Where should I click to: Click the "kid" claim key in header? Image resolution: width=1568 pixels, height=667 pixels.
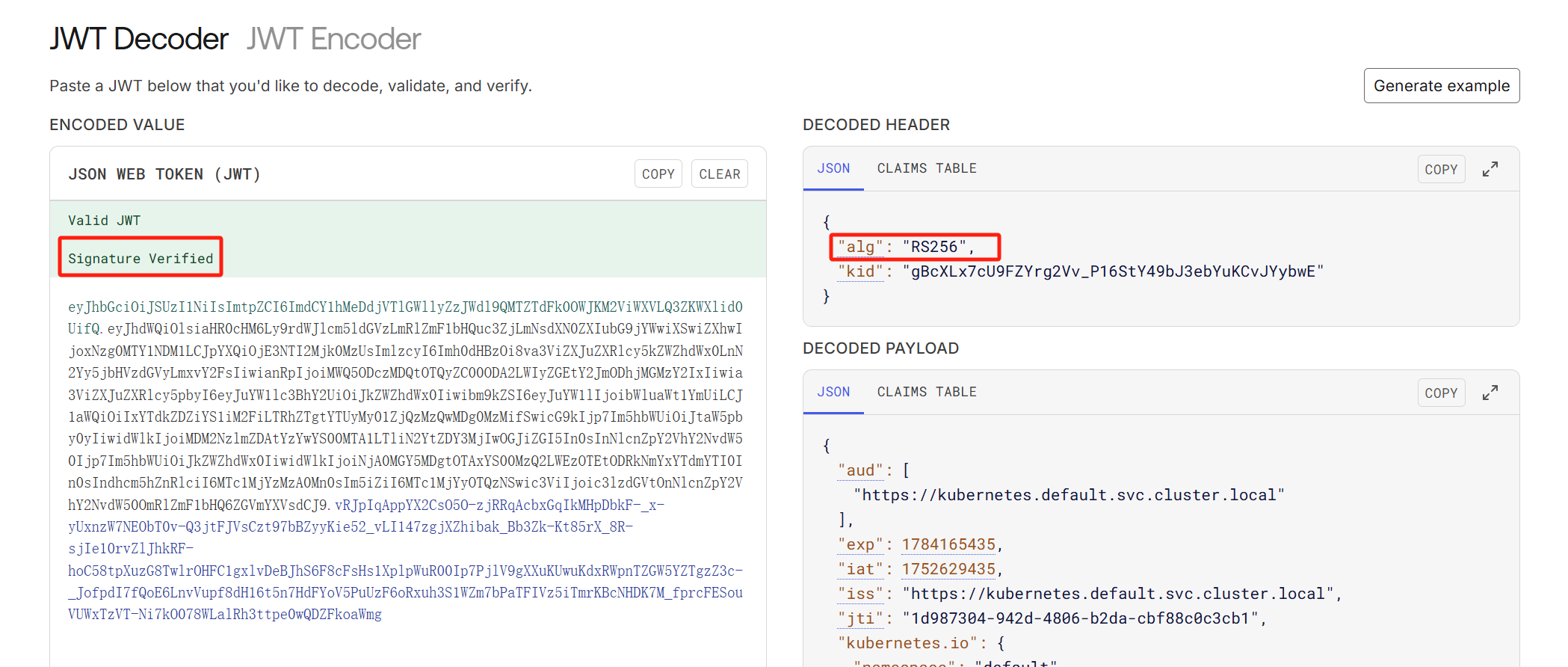coord(860,271)
